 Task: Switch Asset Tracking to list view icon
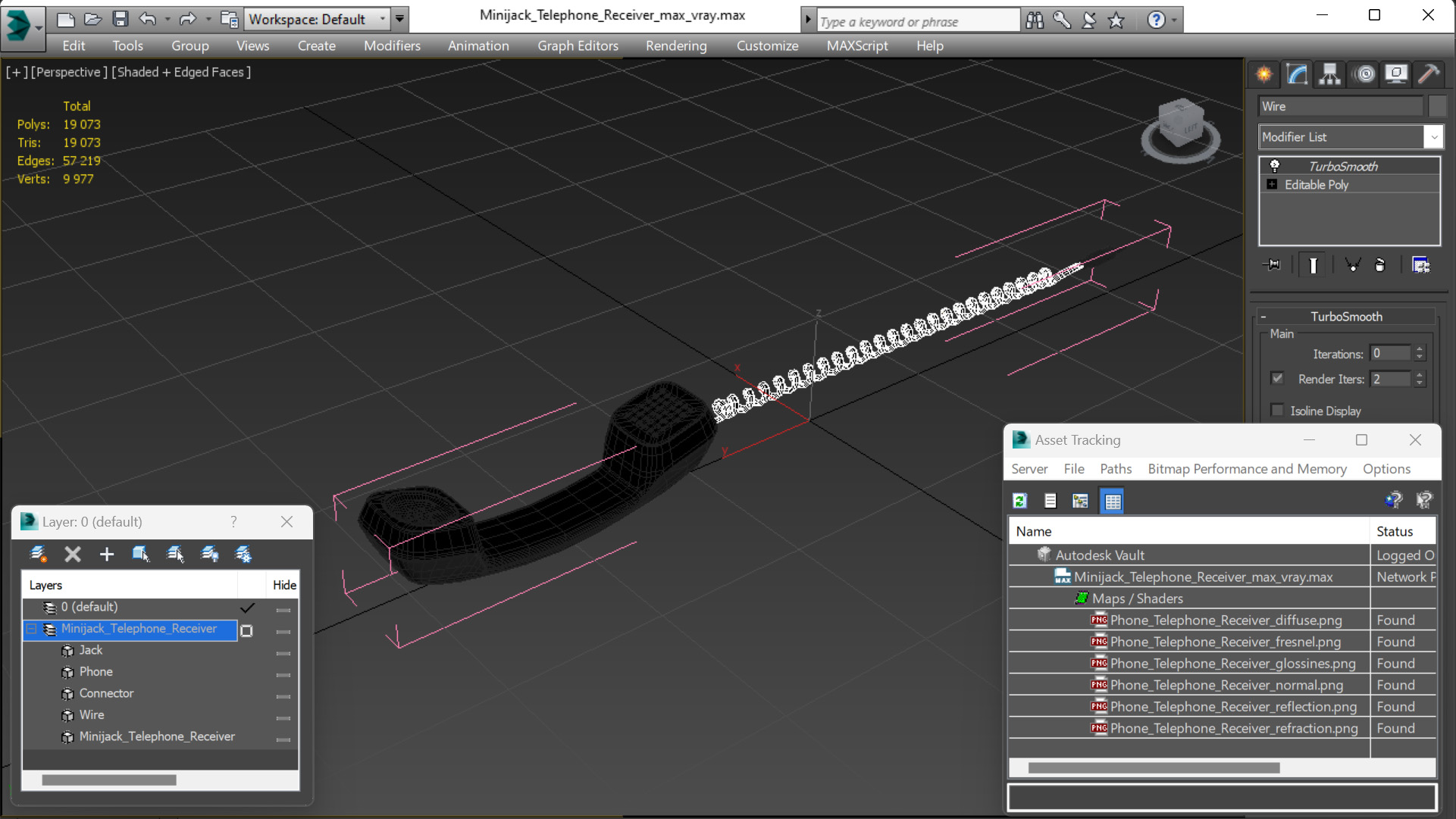(x=1051, y=501)
